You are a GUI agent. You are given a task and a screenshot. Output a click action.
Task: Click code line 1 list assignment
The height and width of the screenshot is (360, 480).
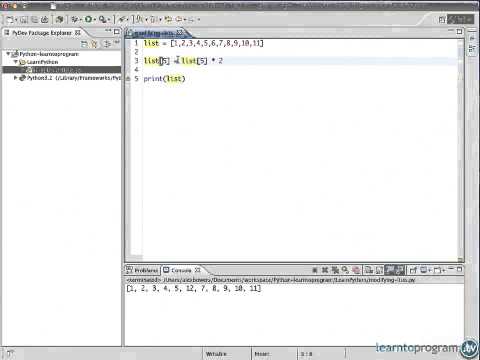(x=204, y=43)
